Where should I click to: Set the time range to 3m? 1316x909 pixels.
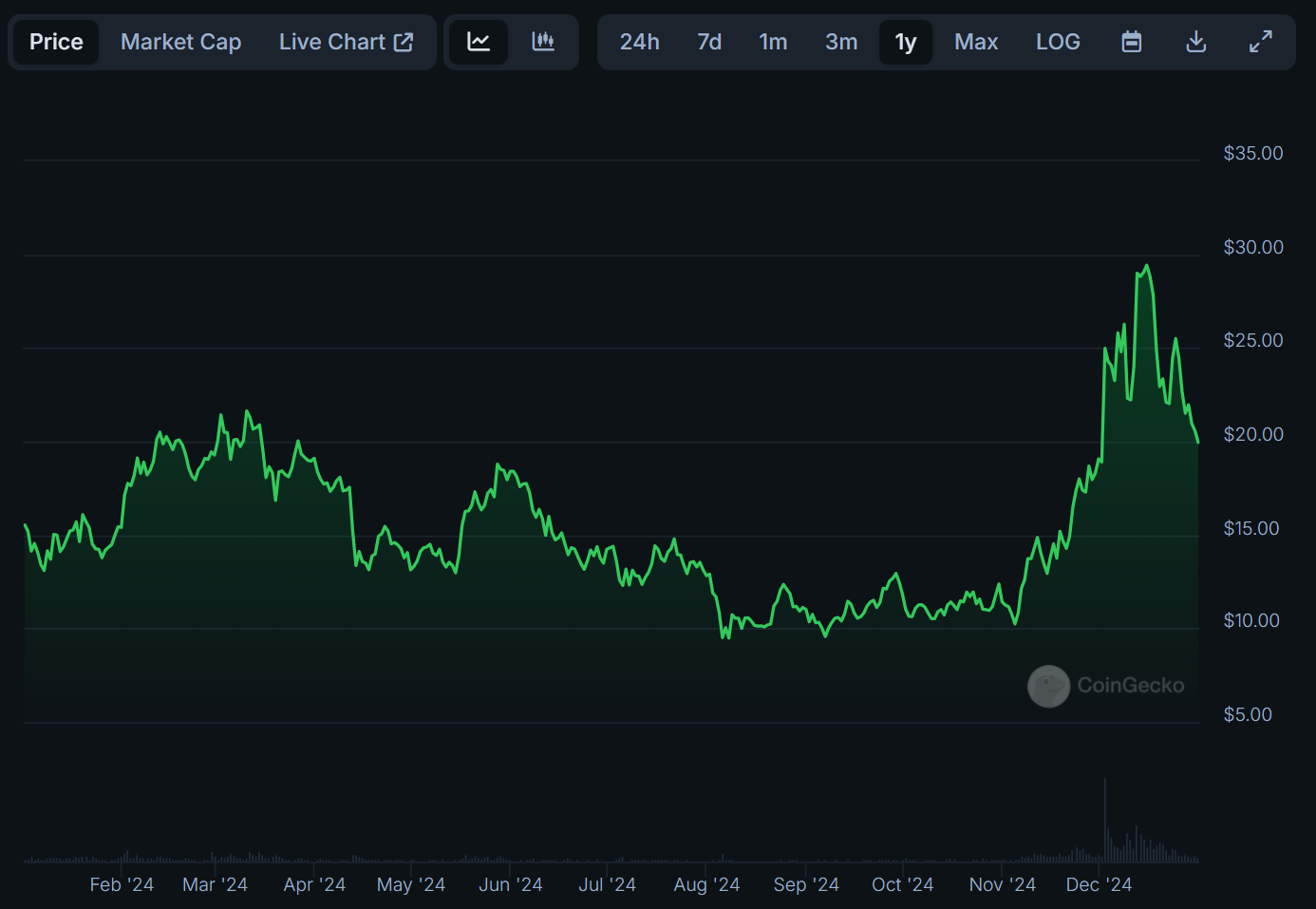coord(841,42)
